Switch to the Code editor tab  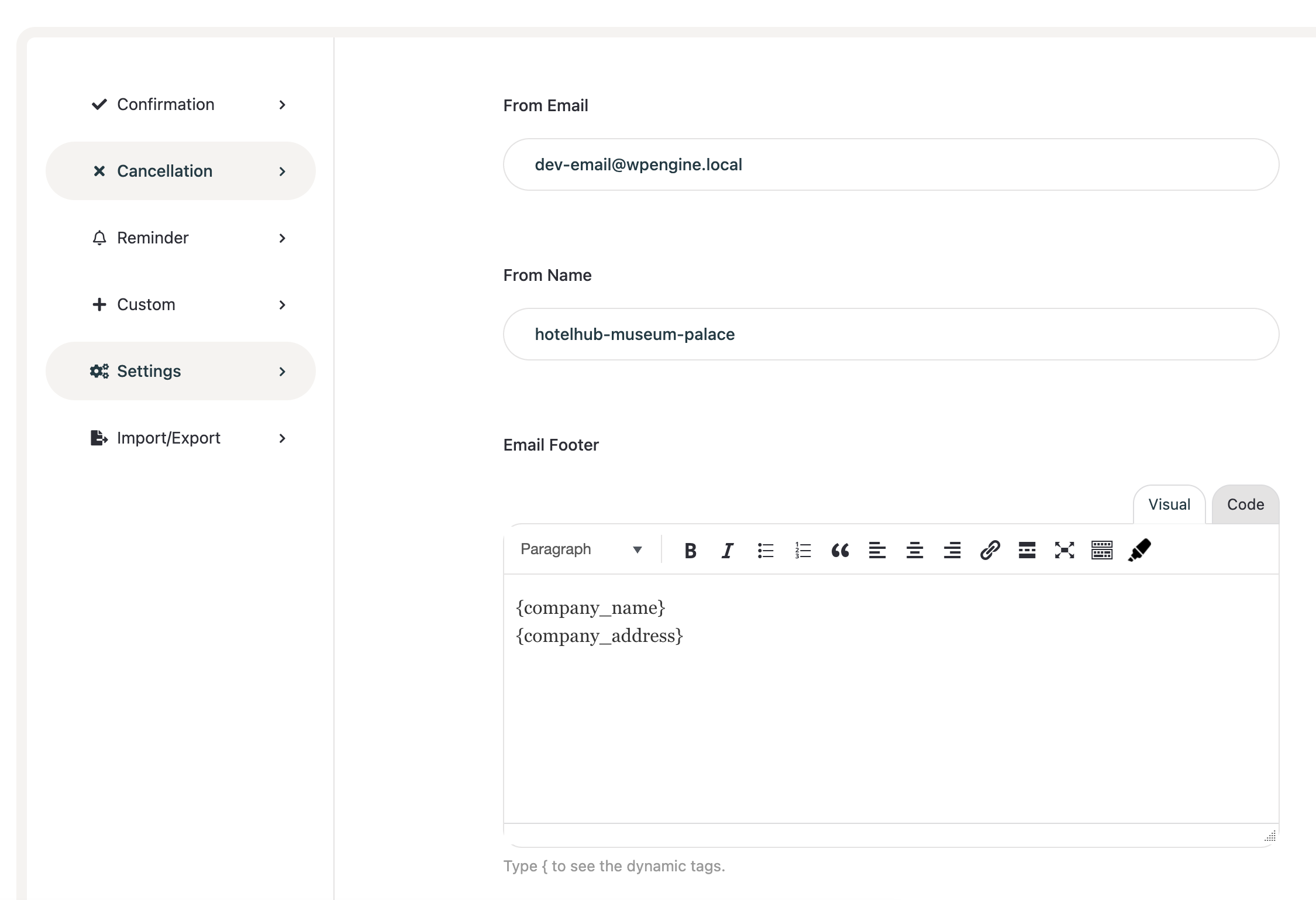click(x=1245, y=504)
